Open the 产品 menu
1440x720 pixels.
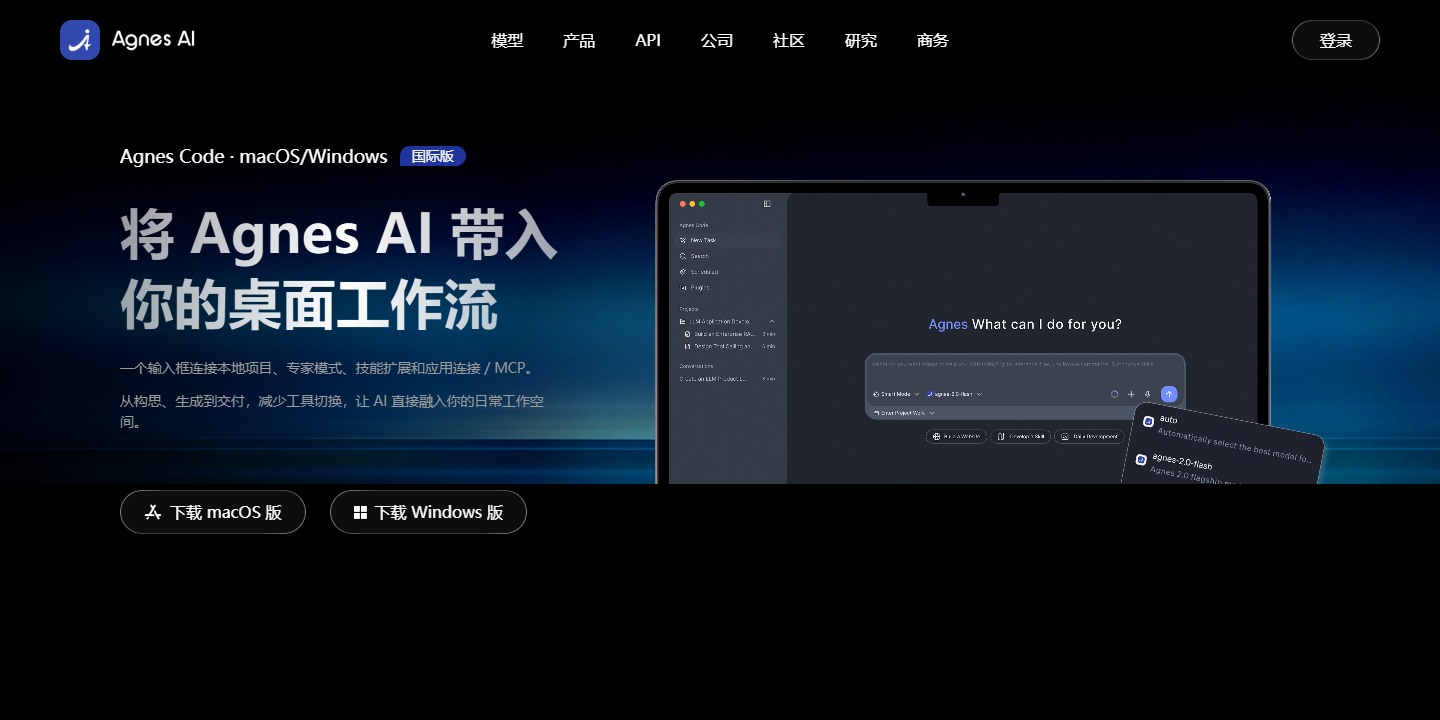[x=579, y=40]
